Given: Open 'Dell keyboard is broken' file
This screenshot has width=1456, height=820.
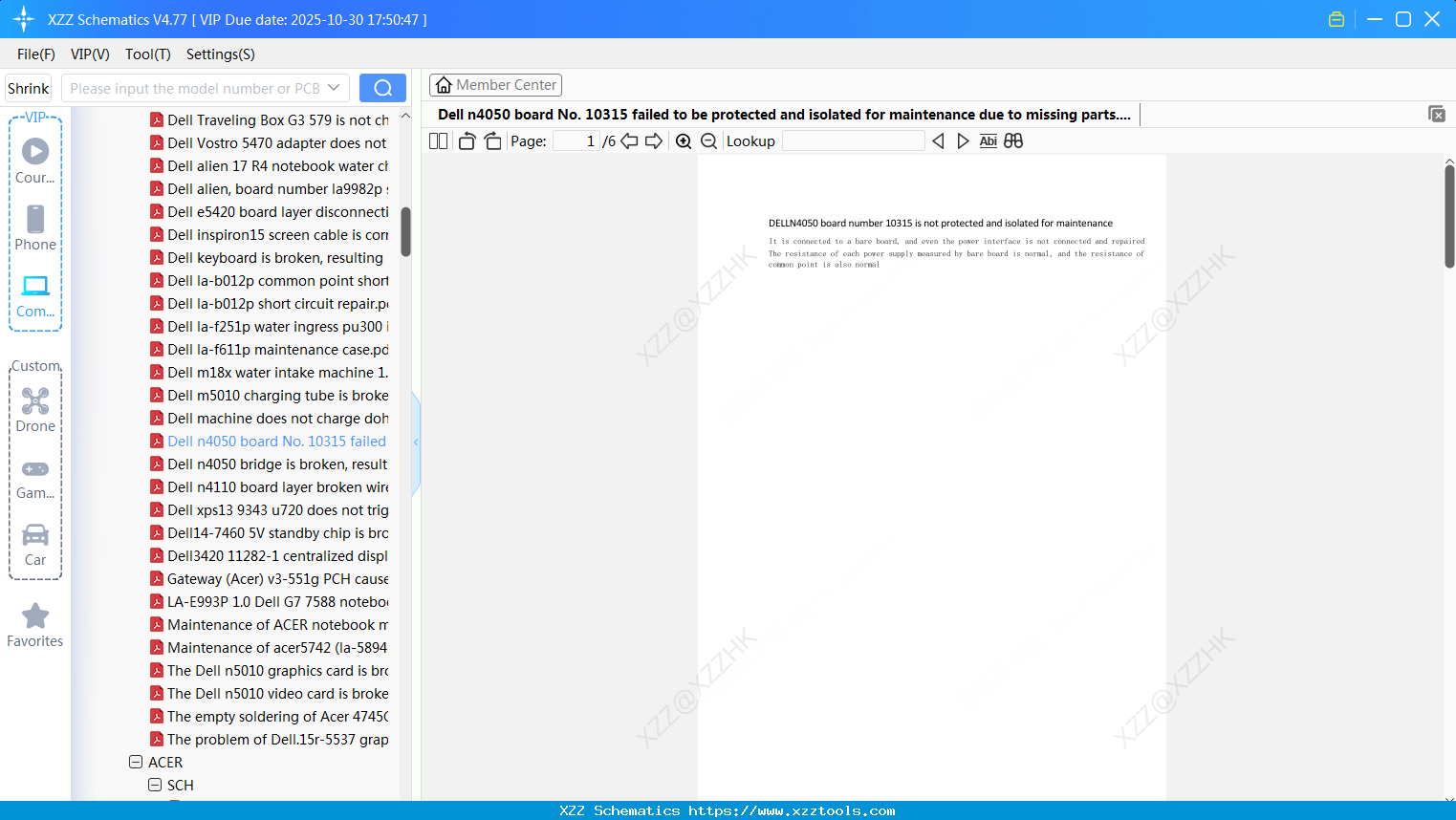Looking at the screenshot, I should tap(267, 258).
